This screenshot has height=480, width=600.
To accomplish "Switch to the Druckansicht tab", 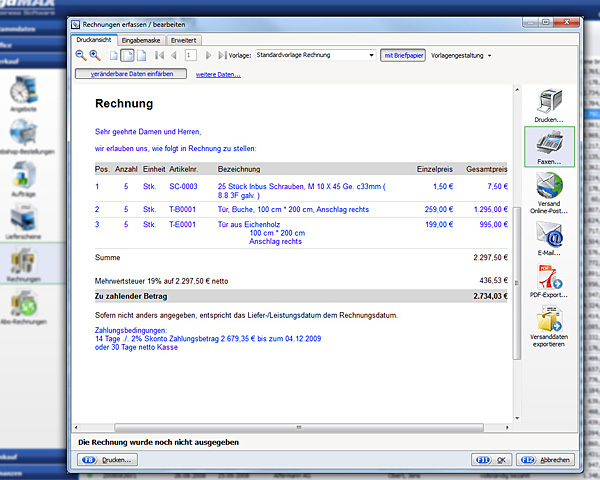I will 94,40.
